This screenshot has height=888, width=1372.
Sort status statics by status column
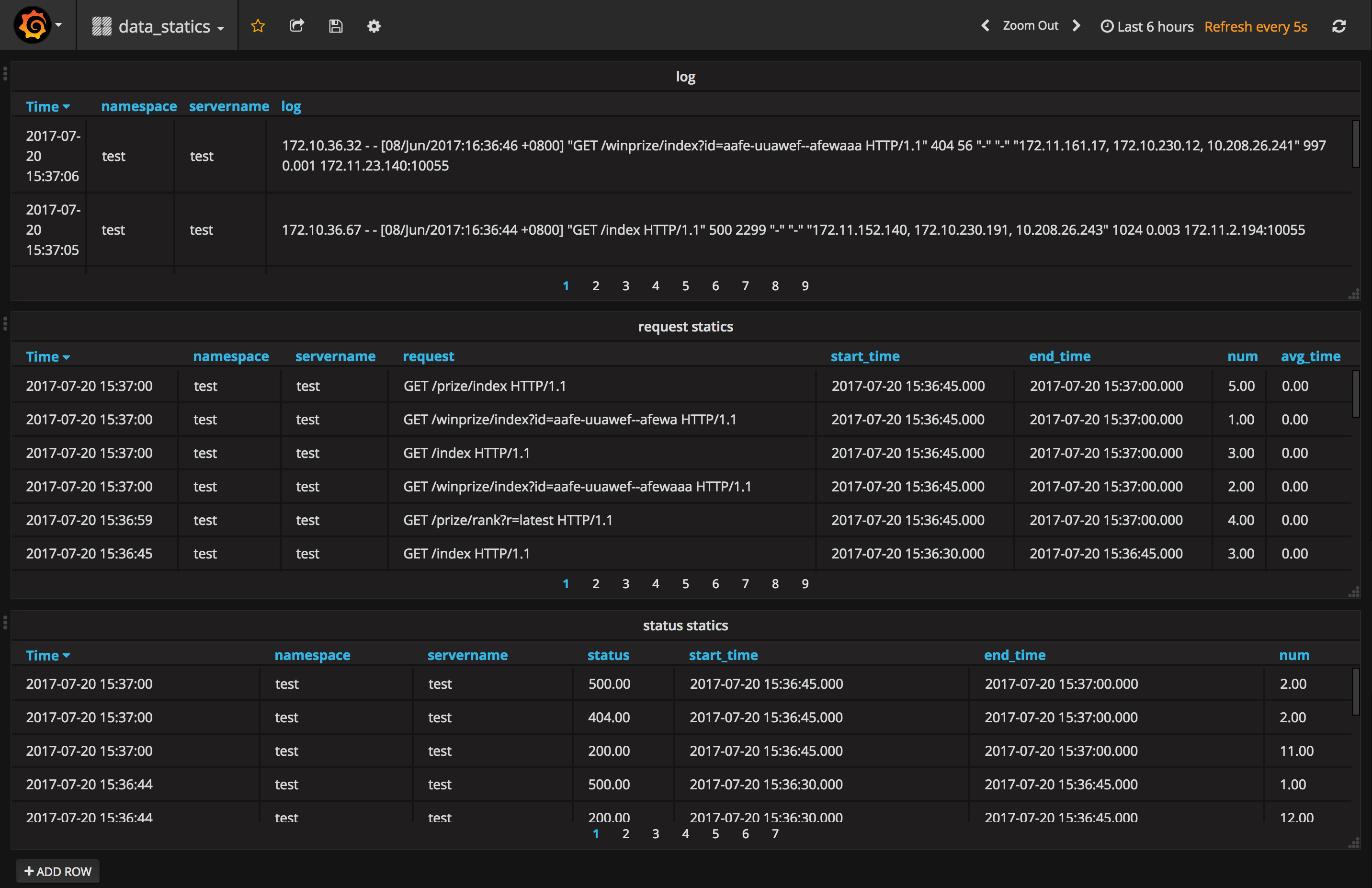click(x=608, y=655)
